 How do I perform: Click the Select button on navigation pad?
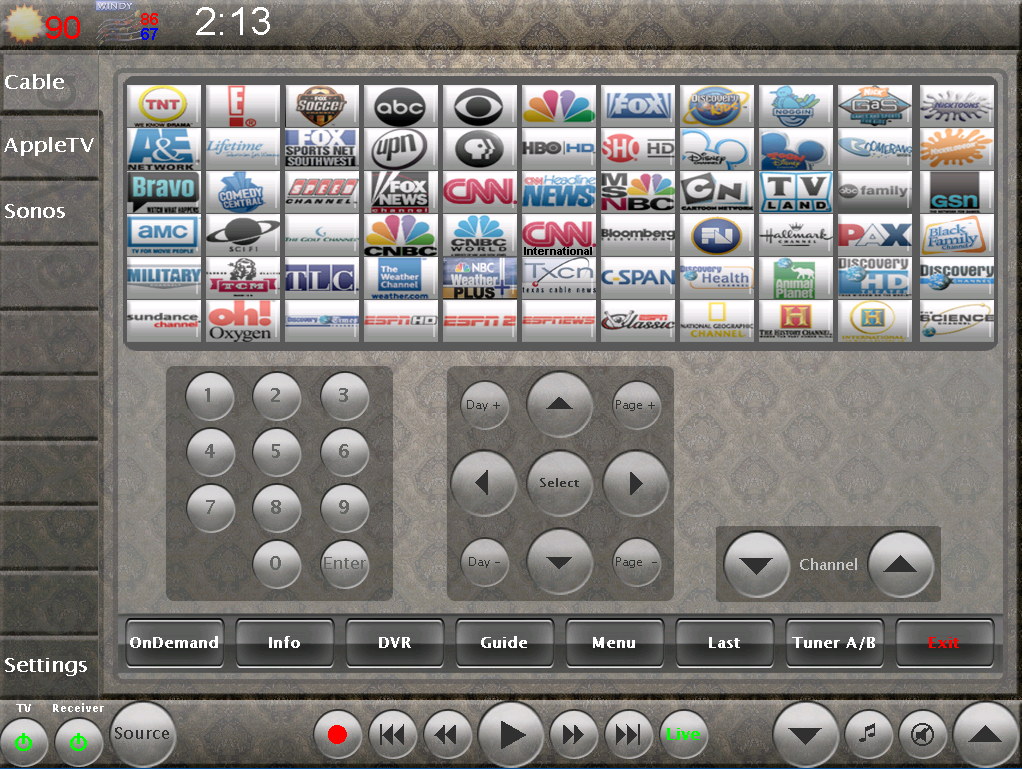(x=559, y=483)
